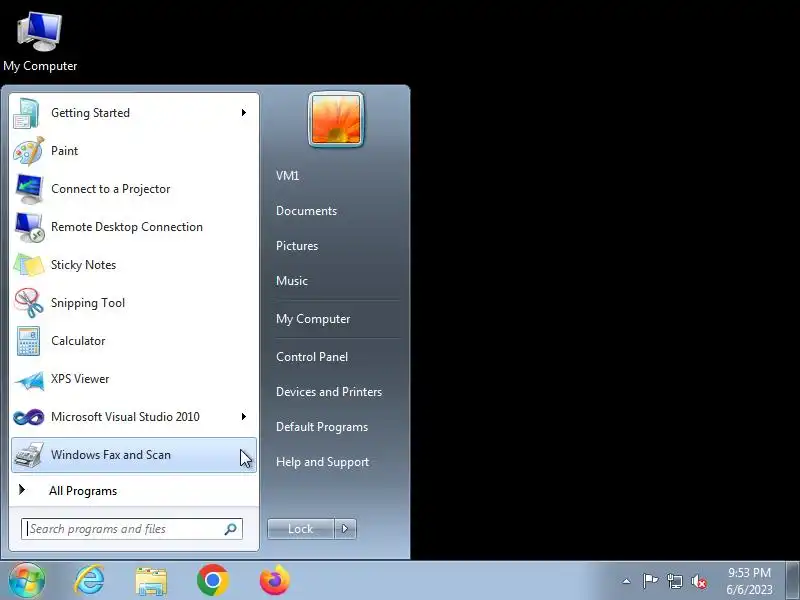The image size is (800, 600).
Task: Click the All Programs label
Action: pos(83,491)
